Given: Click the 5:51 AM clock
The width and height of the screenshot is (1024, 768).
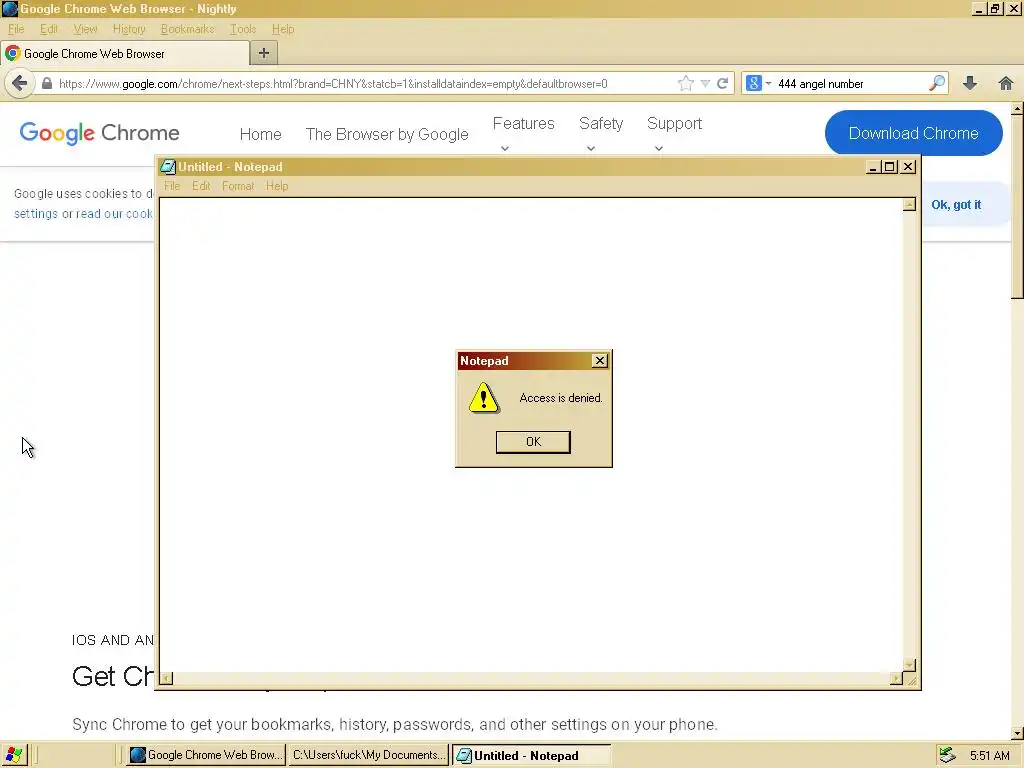Looking at the screenshot, I should pos(989,756).
